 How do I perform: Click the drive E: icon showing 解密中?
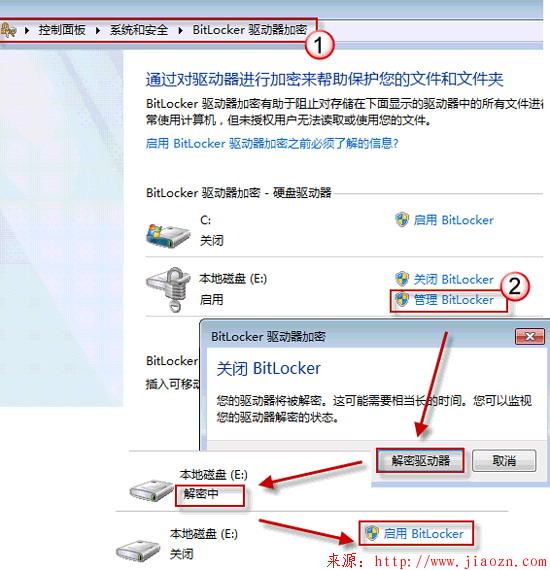pyautogui.click(x=152, y=490)
